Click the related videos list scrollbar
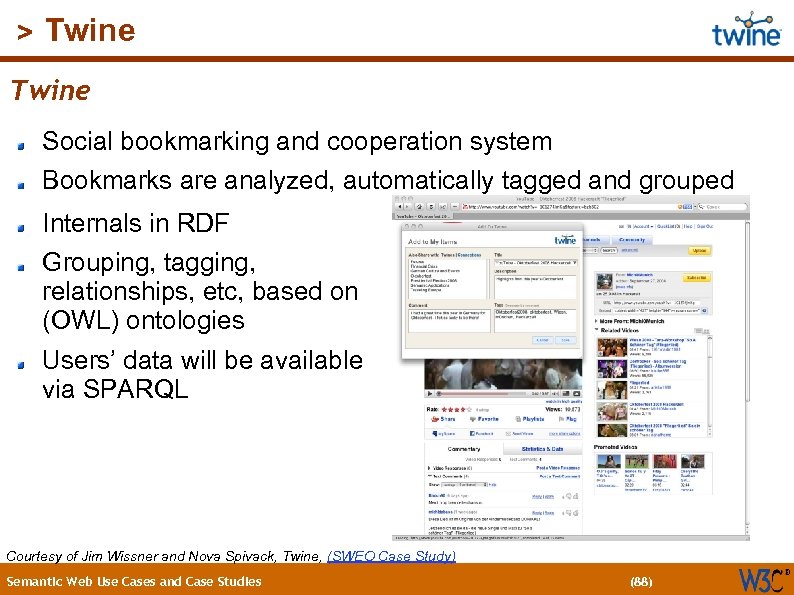794x595 pixels. click(709, 386)
